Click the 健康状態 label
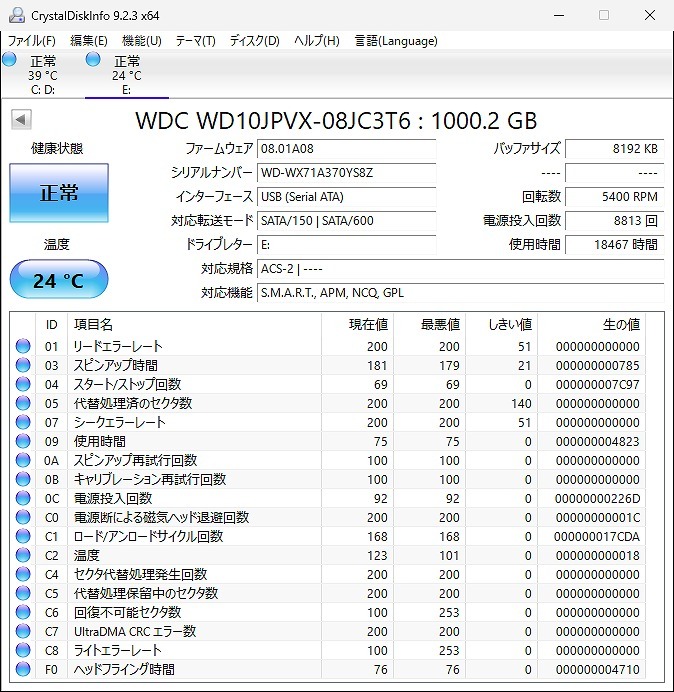Screen dimensions: 674x692 pos(57,148)
